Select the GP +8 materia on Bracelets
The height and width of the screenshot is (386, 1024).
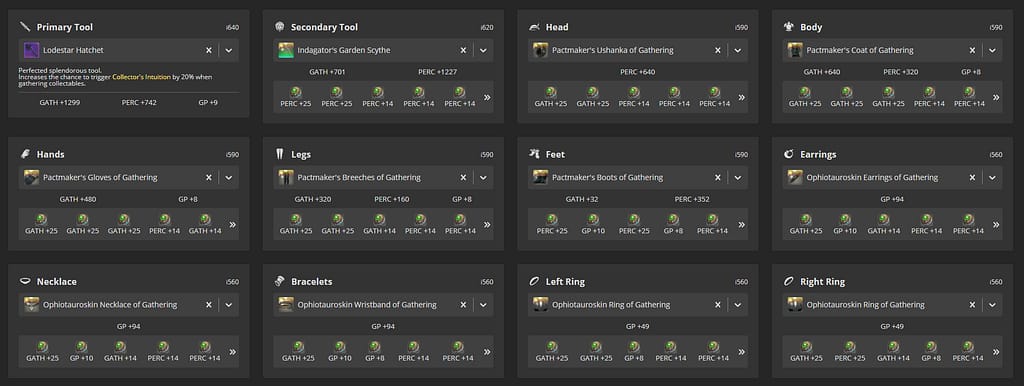pyautogui.click(x=375, y=351)
